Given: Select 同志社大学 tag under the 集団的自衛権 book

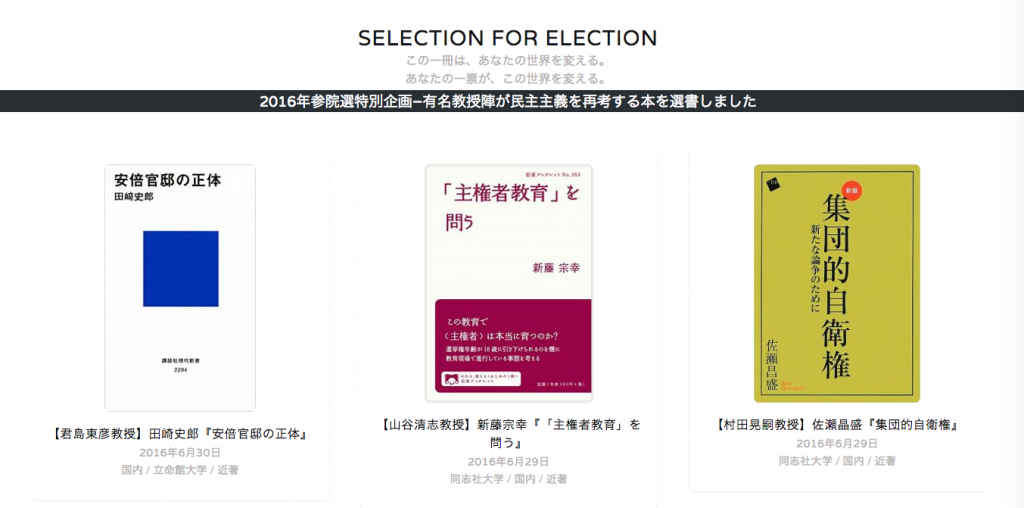Looking at the screenshot, I should (x=806, y=461).
